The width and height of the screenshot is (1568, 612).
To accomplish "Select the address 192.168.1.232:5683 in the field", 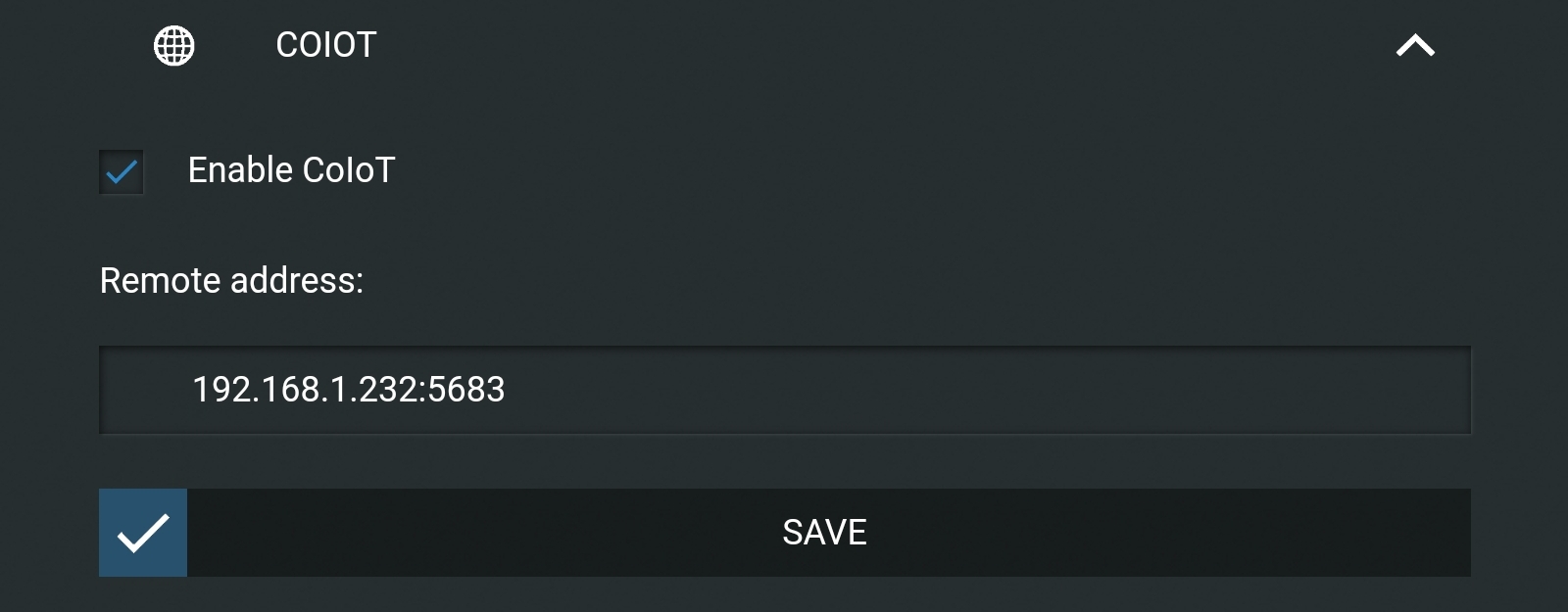I will point(348,389).
